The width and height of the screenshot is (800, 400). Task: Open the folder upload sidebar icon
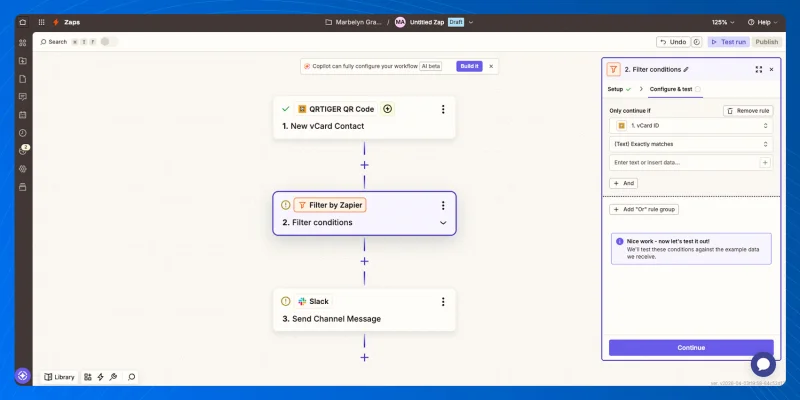(22, 61)
